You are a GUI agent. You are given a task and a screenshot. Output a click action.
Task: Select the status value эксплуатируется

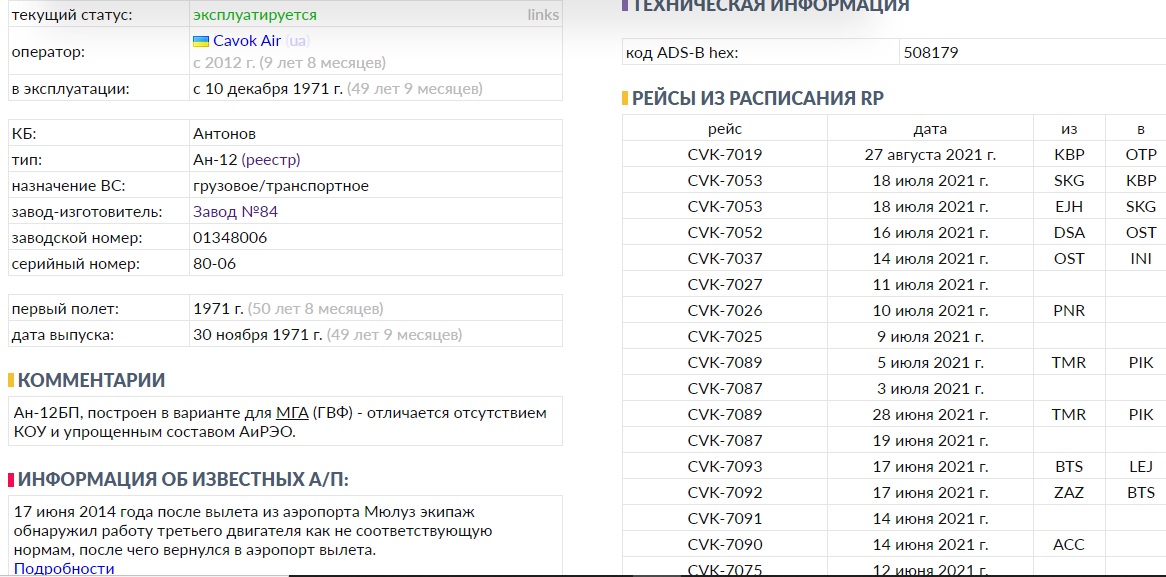[x=254, y=15]
